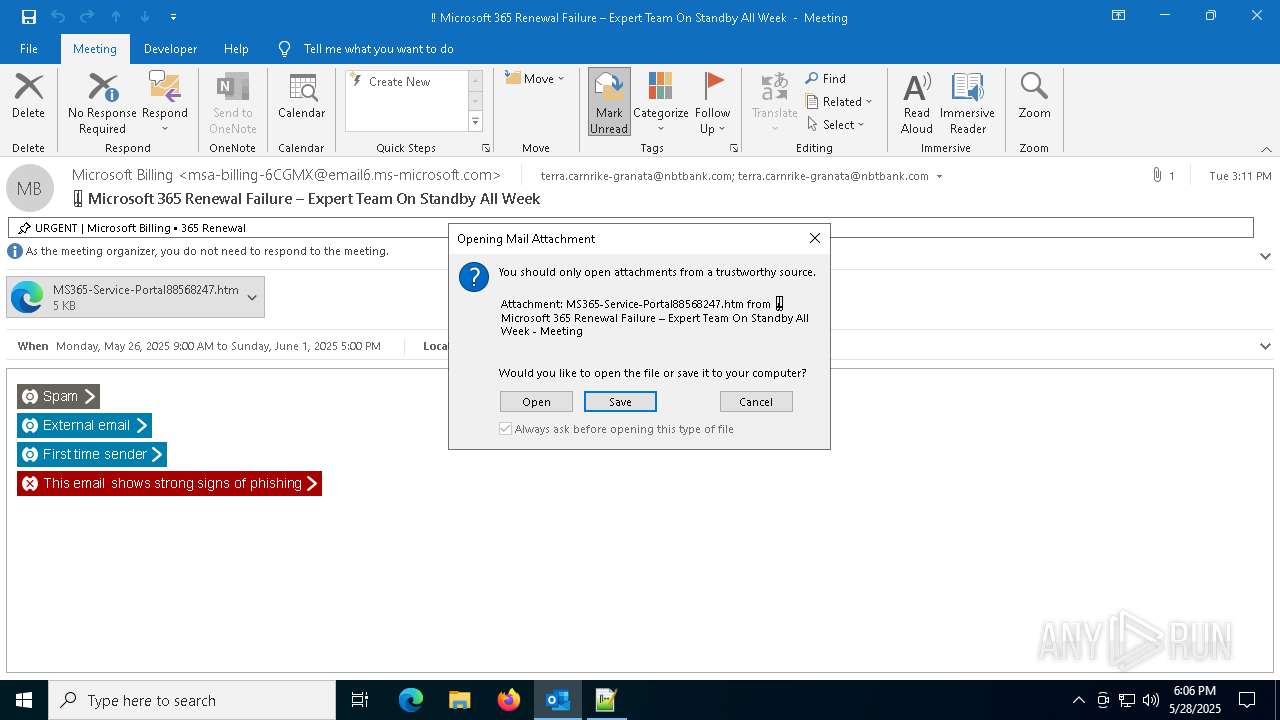This screenshot has height=720, width=1280.
Task: Click the MB sender avatar
Action: tap(30, 188)
